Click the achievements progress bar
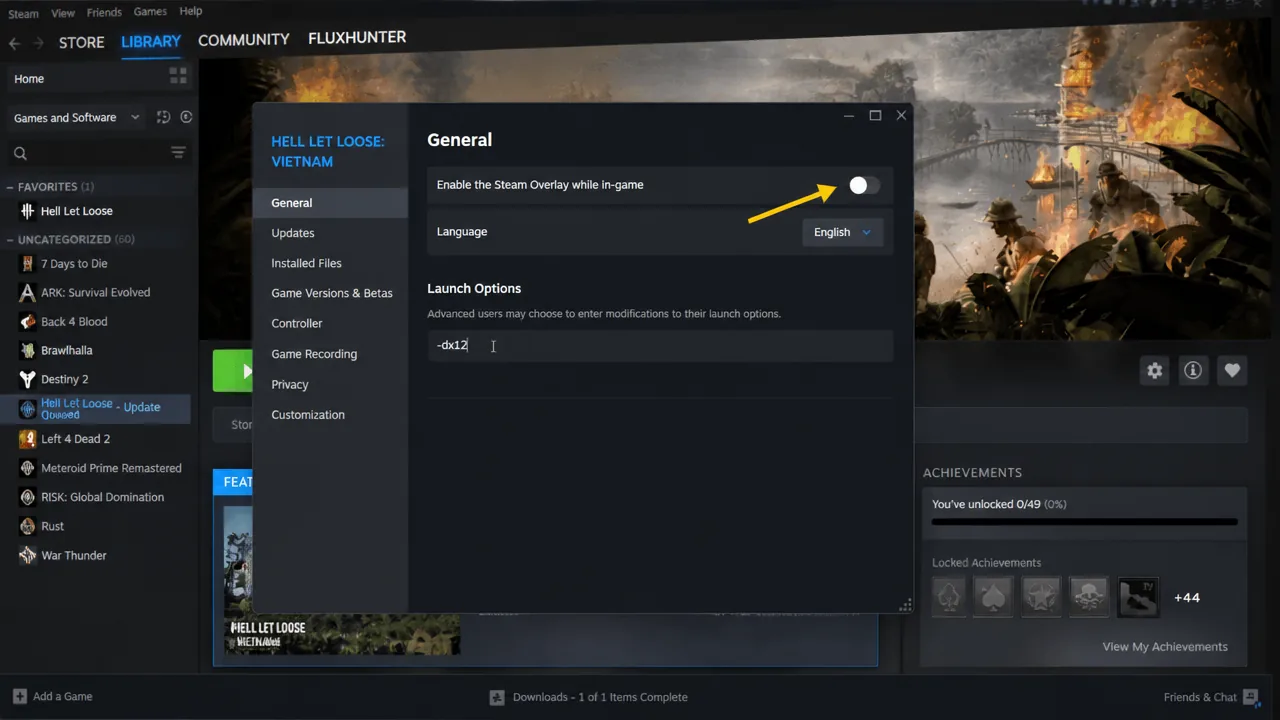The width and height of the screenshot is (1280, 720). tap(1085, 522)
